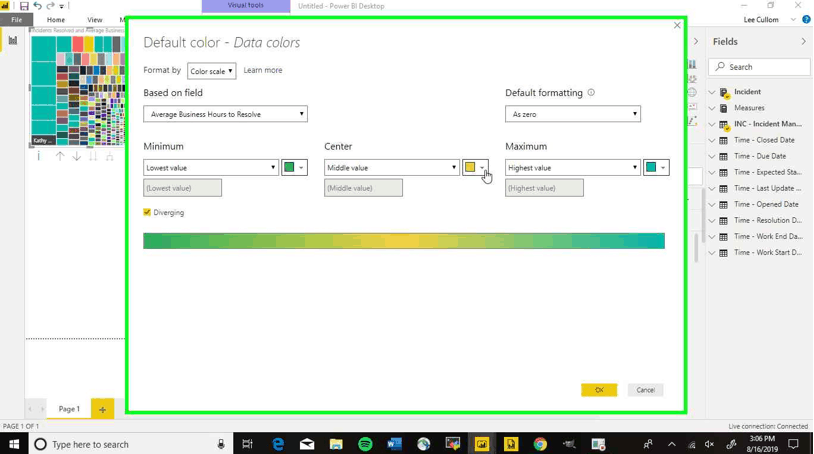Screen dimensions: 814x454
Task: Open Microsoft Word from the taskbar
Action: (x=394, y=444)
